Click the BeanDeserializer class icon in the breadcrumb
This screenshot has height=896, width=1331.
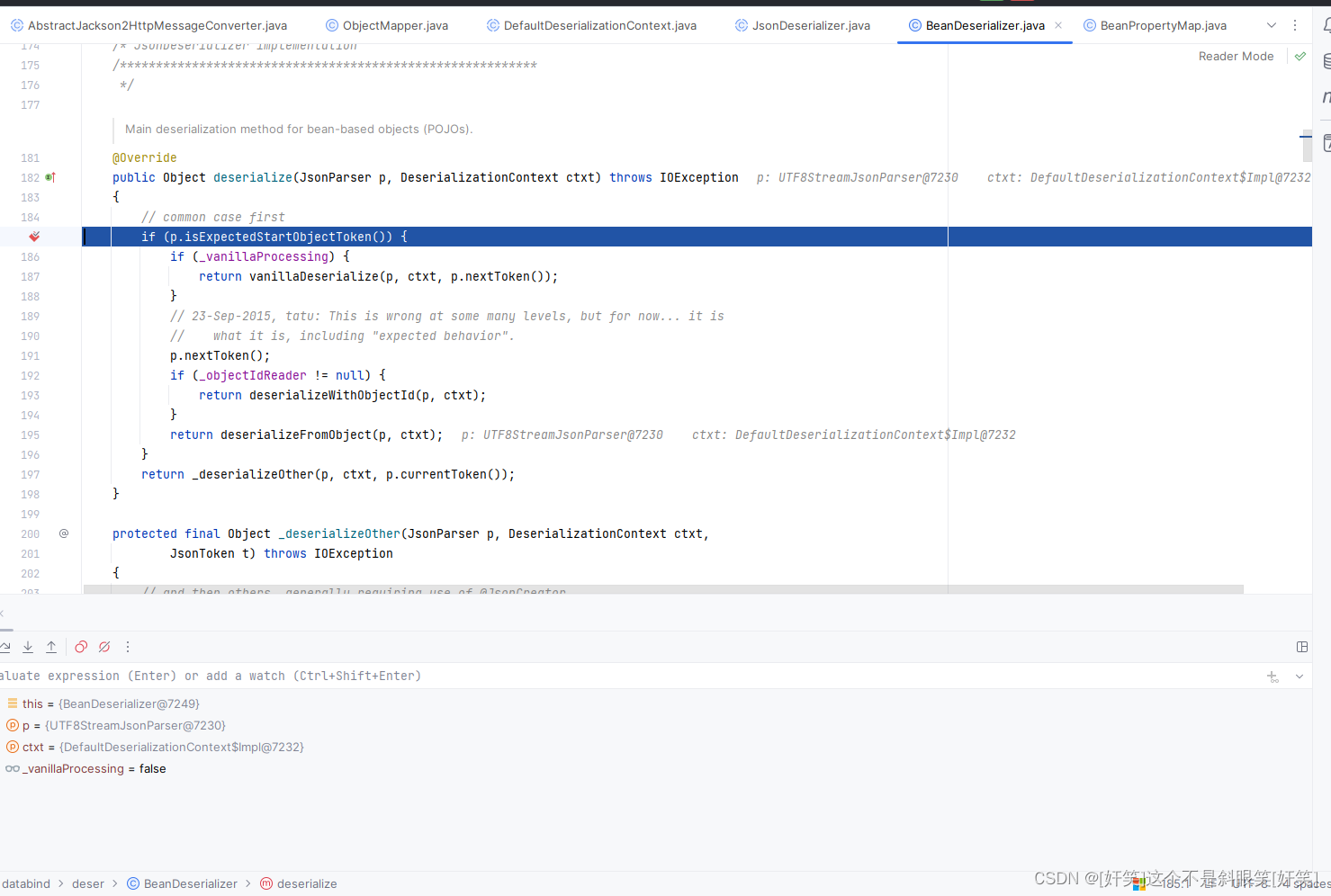pos(130,883)
